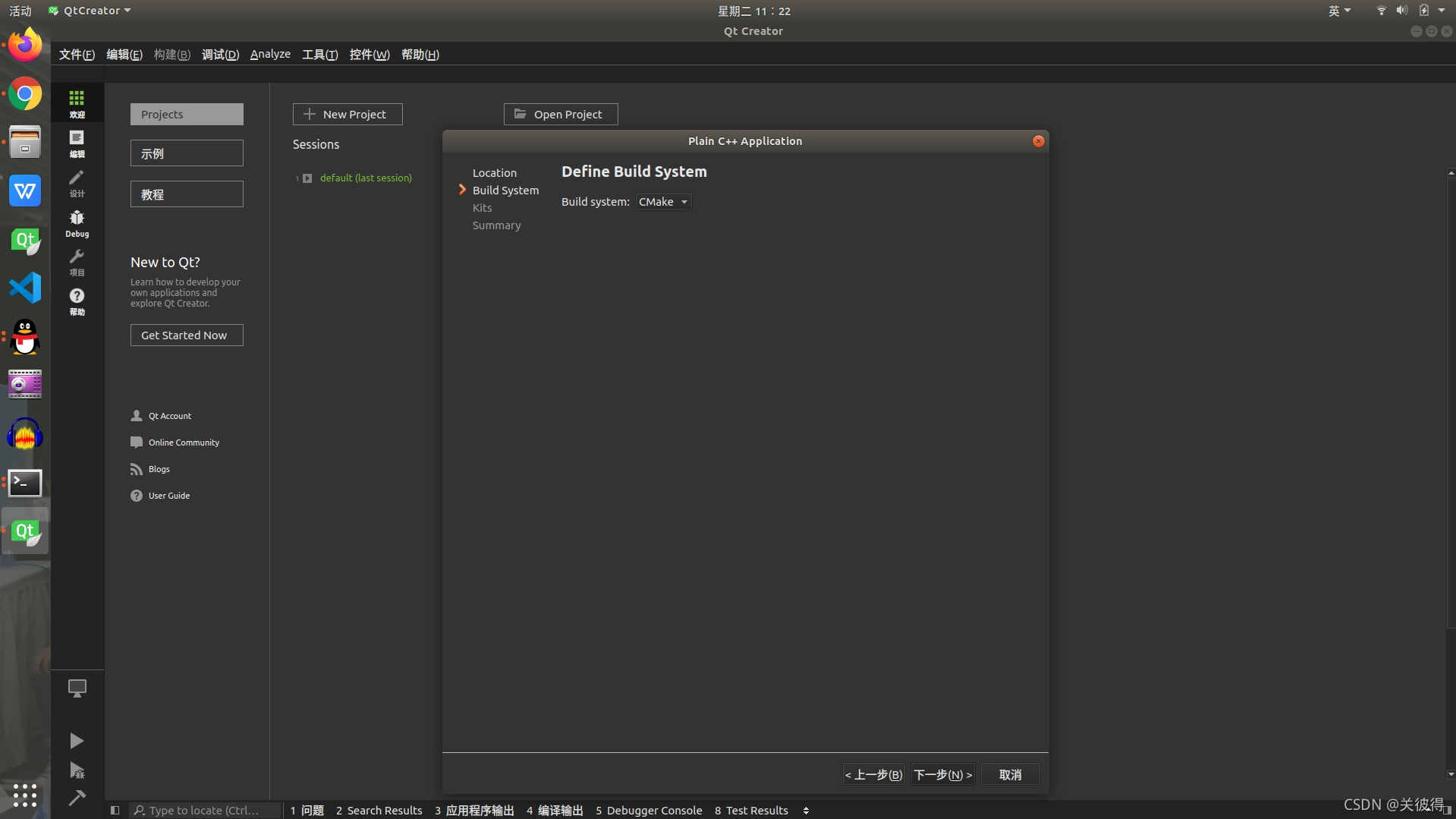Open the Help mode question icon

pos(77,301)
